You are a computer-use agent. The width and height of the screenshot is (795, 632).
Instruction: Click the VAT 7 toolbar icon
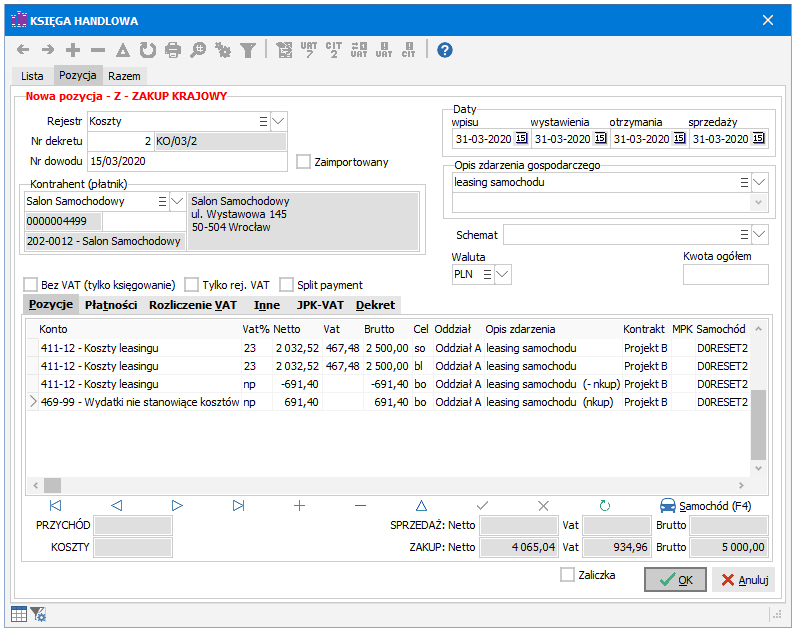(309, 50)
